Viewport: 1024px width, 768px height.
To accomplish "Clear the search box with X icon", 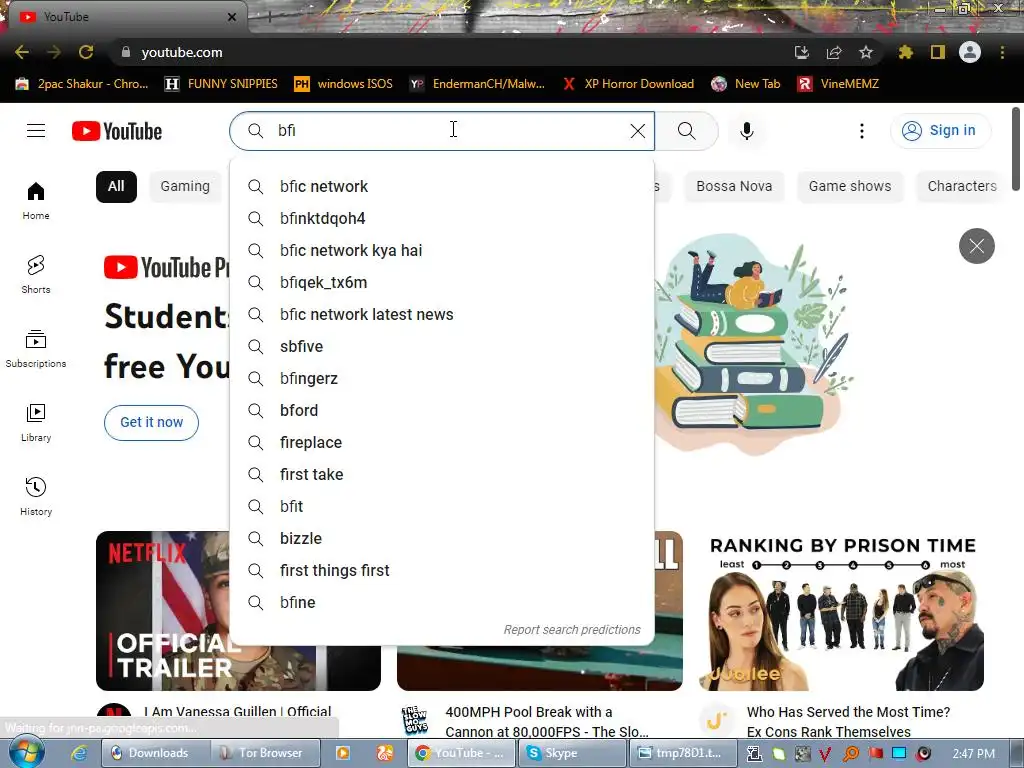I will pos(638,131).
